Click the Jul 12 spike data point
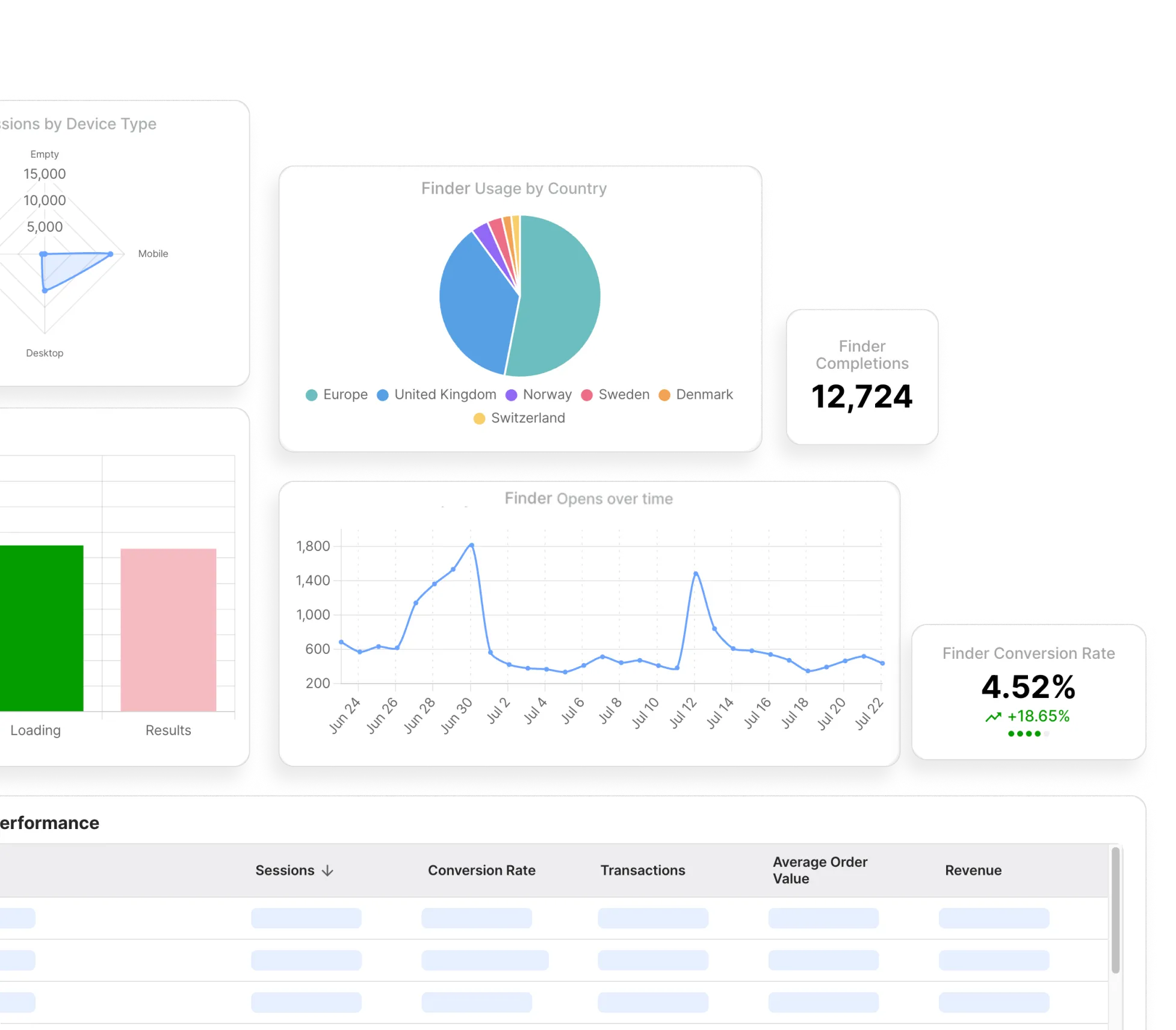The image size is (1176, 1030). click(x=696, y=573)
